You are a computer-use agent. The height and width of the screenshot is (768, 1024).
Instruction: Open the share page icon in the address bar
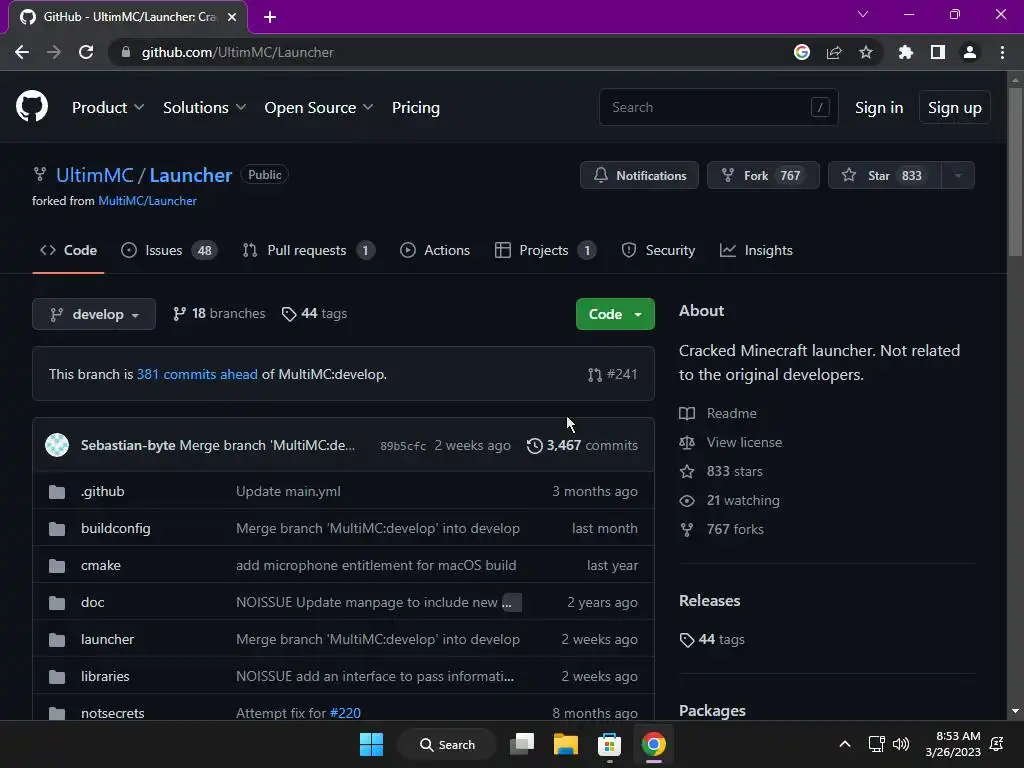(834, 52)
